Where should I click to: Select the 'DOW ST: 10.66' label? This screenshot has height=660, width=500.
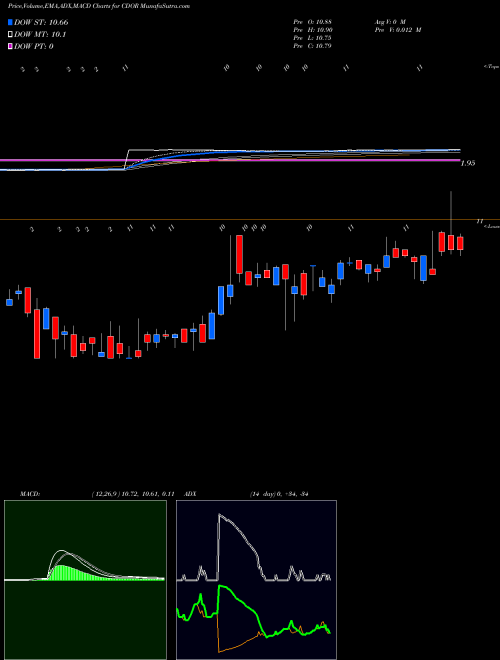click(x=41, y=22)
